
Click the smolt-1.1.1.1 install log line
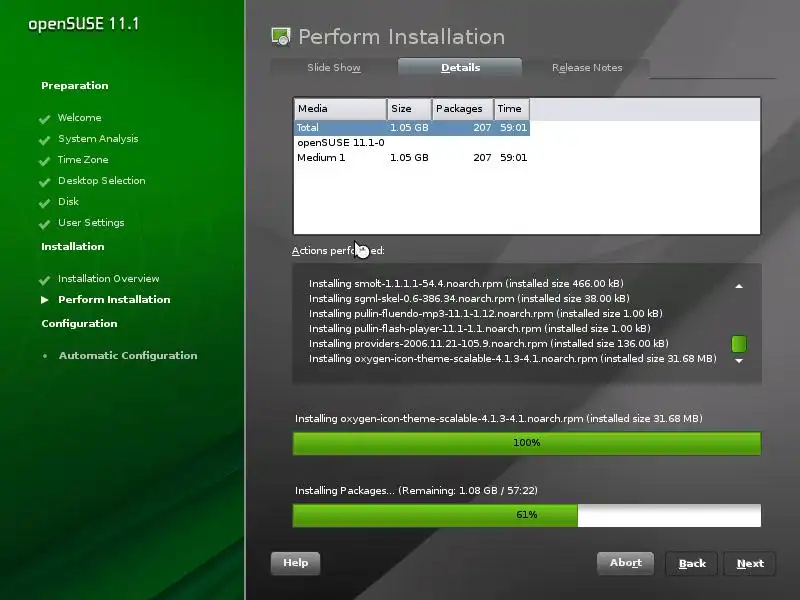point(466,284)
